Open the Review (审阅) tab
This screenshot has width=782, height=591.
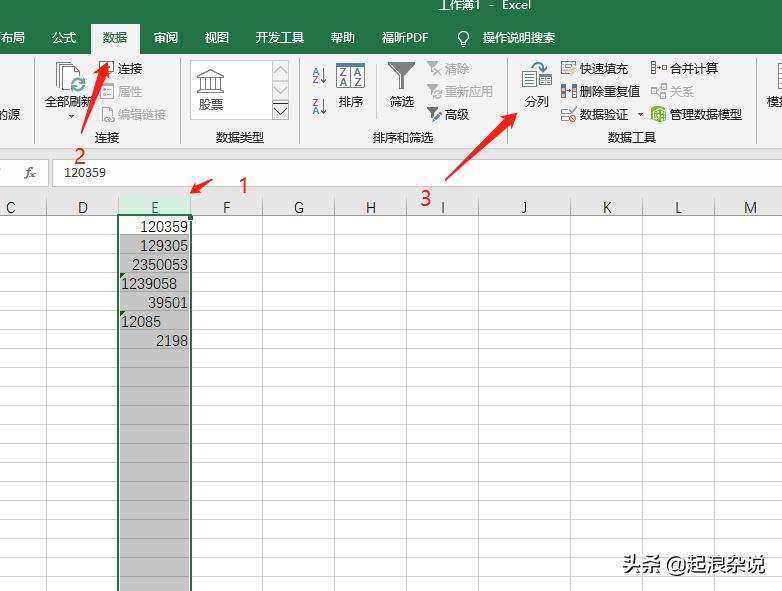(166, 38)
